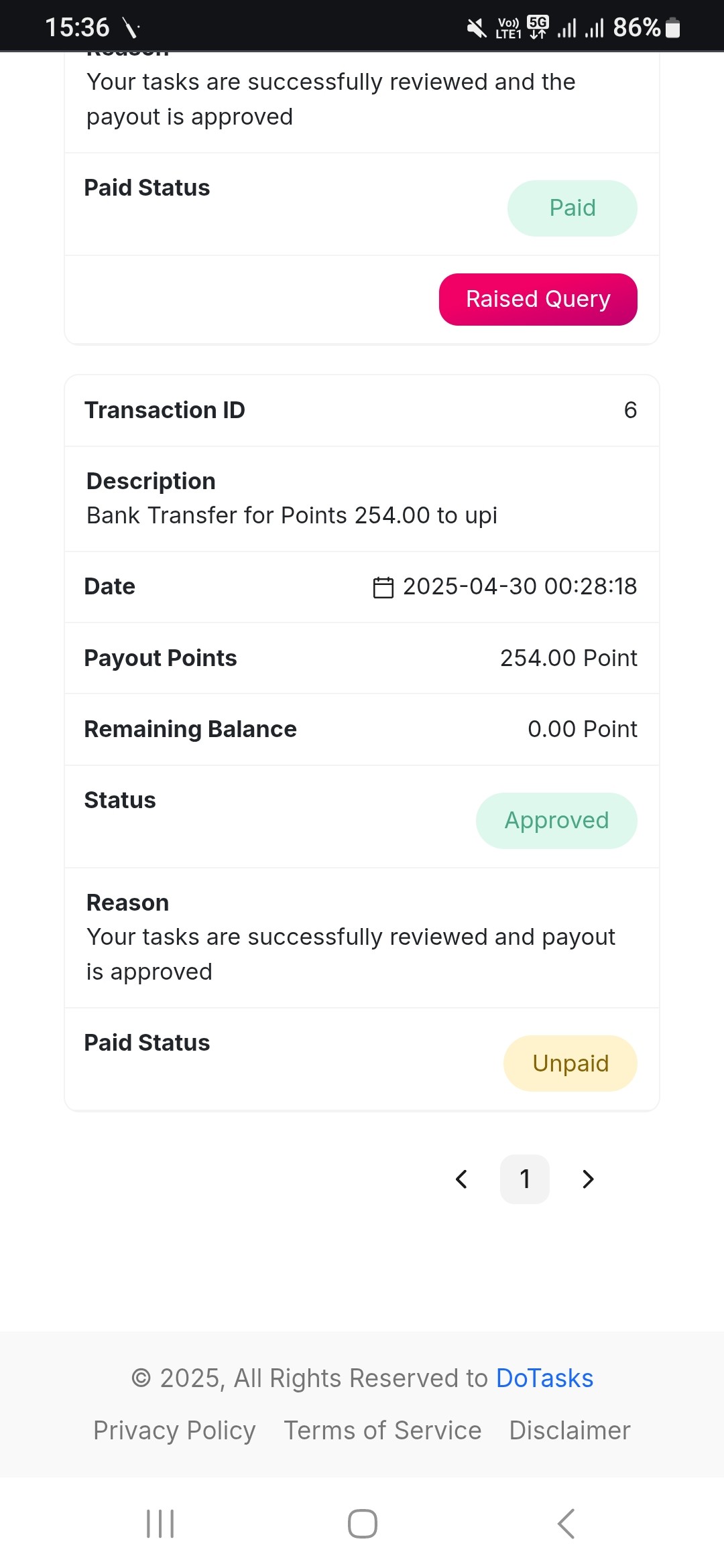Select page 1 in pagination

[x=525, y=1179]
